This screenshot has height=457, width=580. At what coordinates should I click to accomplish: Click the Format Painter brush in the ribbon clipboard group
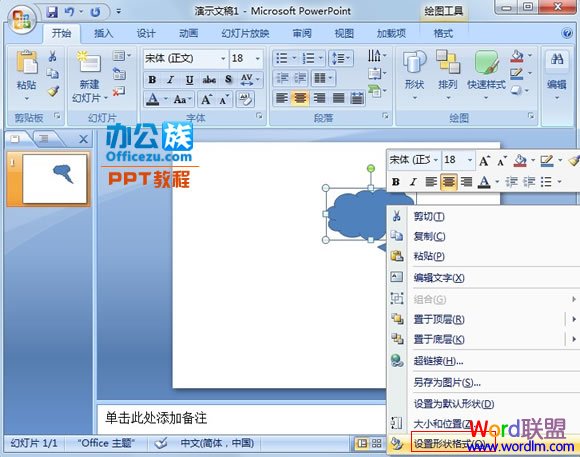point(53,91)
